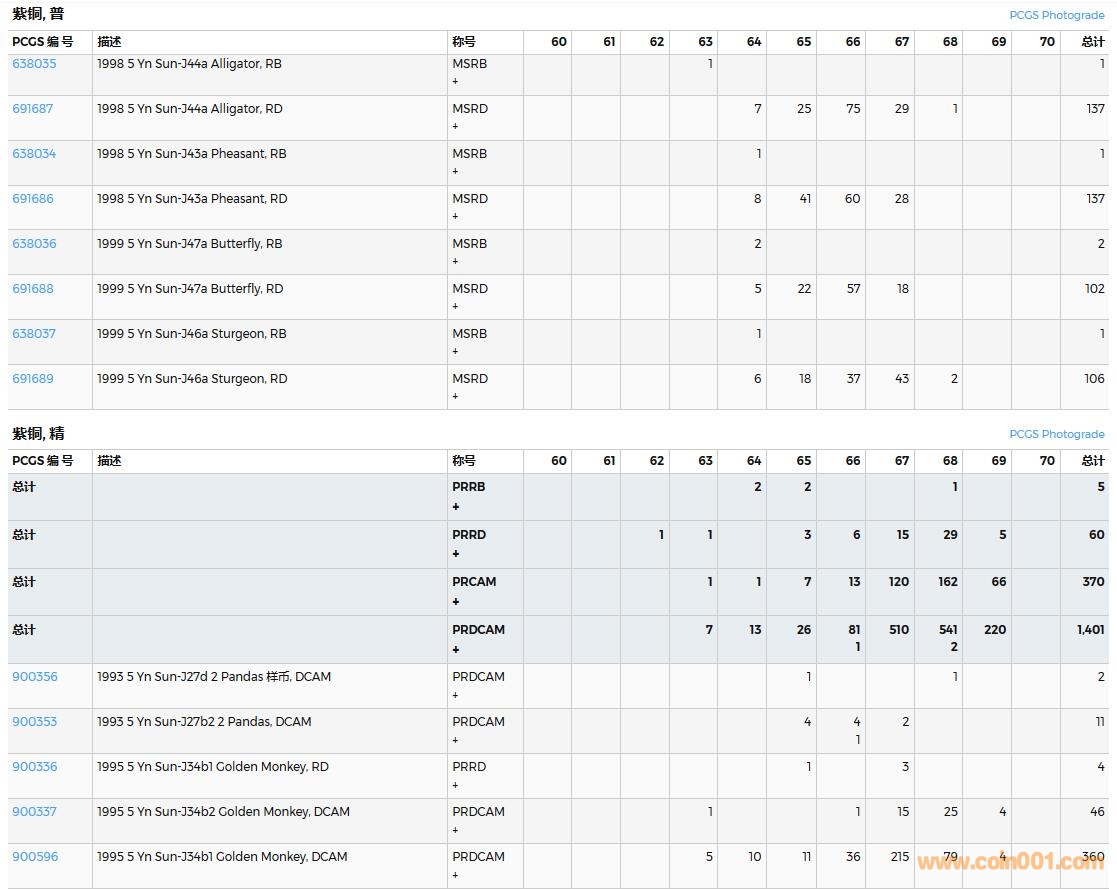Open PCGS number 900356 2 Pandas link
The height and width of the screenshot is (889, 1117).
click(34, 676)
